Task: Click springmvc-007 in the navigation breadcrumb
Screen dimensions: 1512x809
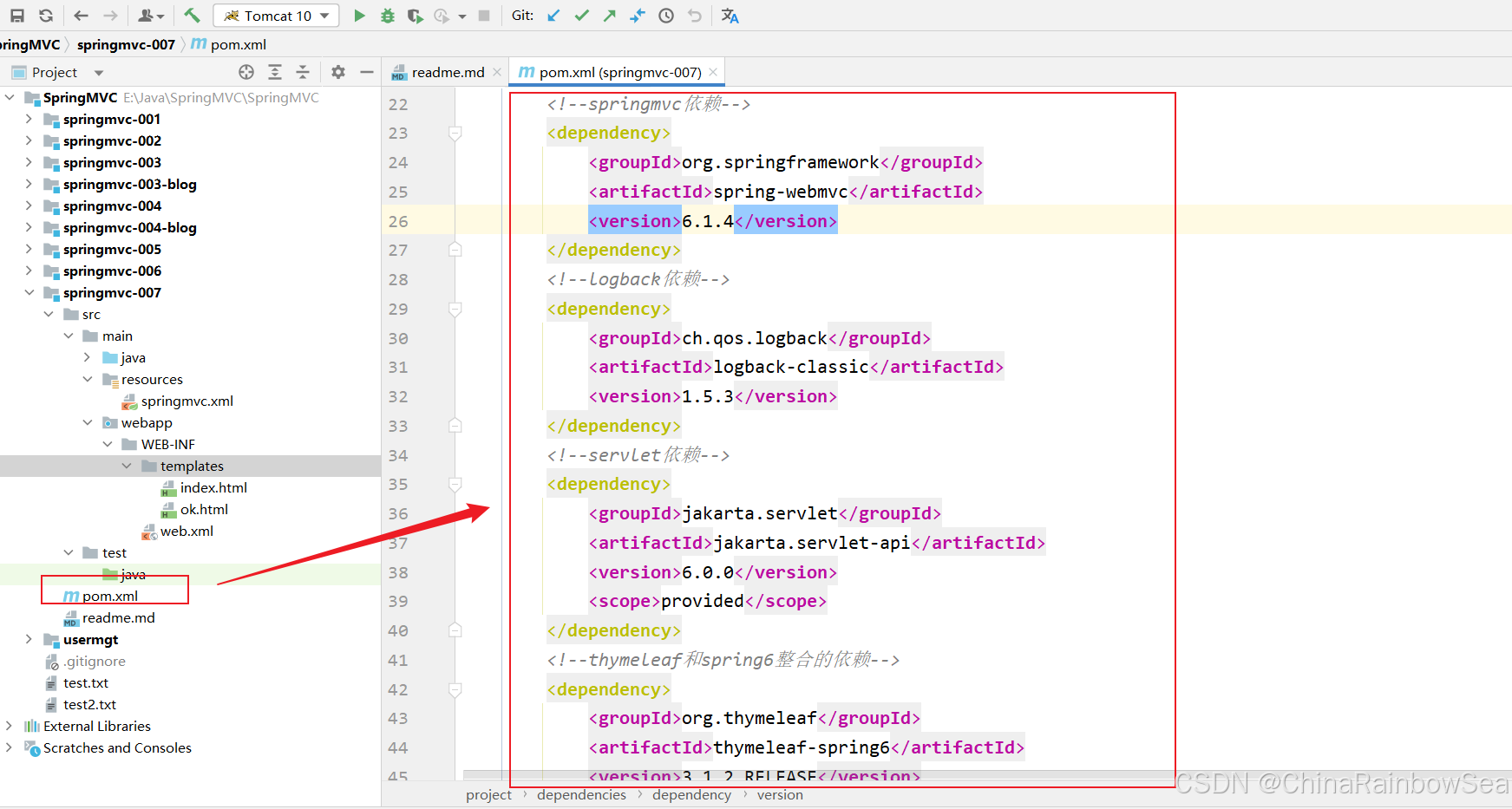Action: (x=126, y=44)
